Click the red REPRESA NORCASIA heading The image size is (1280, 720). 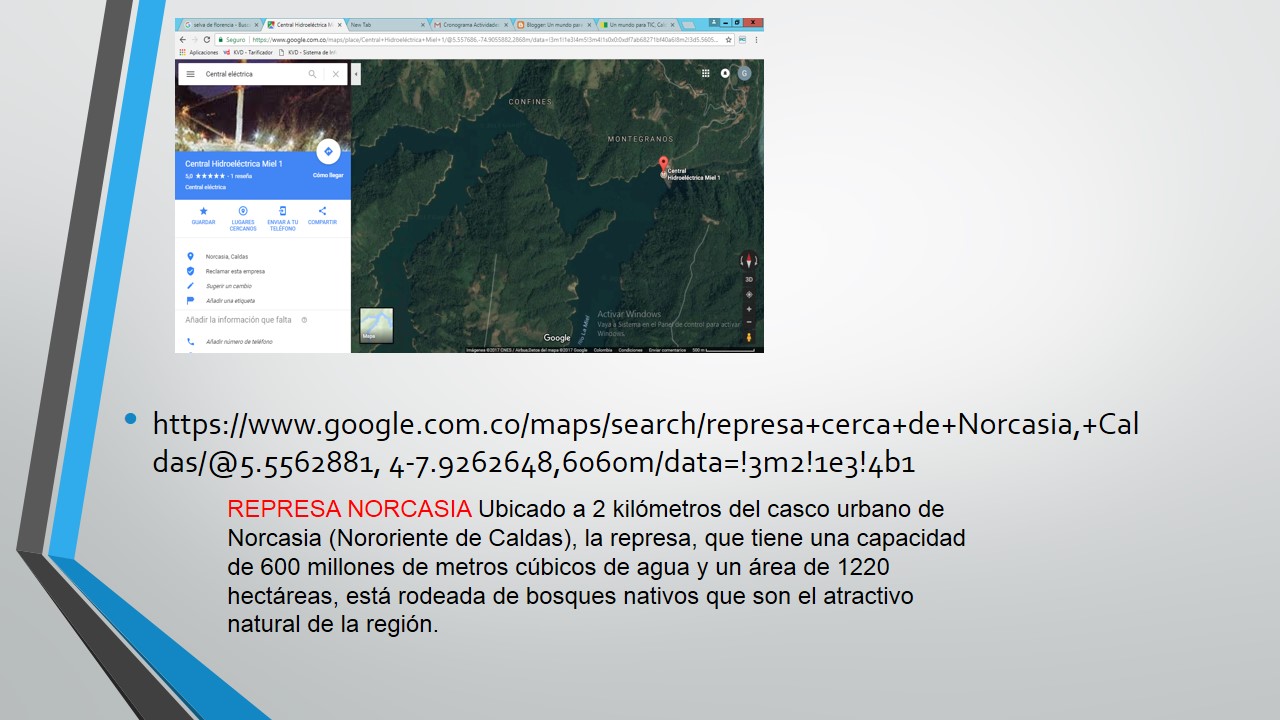pos(349,509)
